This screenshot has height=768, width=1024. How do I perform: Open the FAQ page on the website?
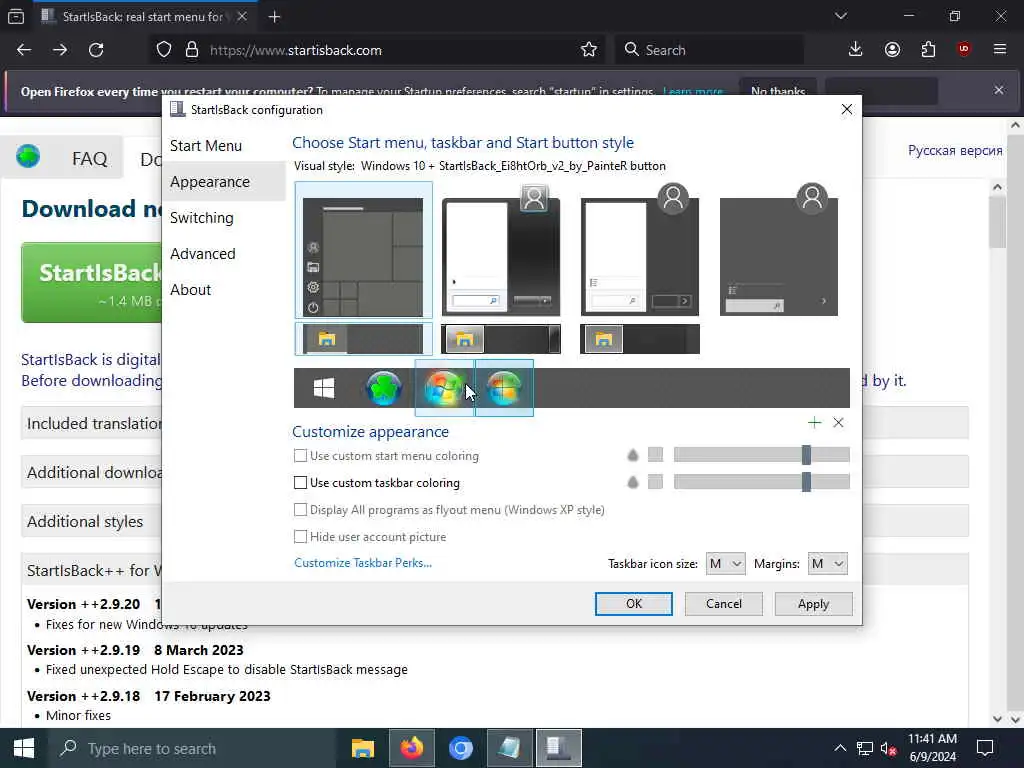tap(89, 159)
